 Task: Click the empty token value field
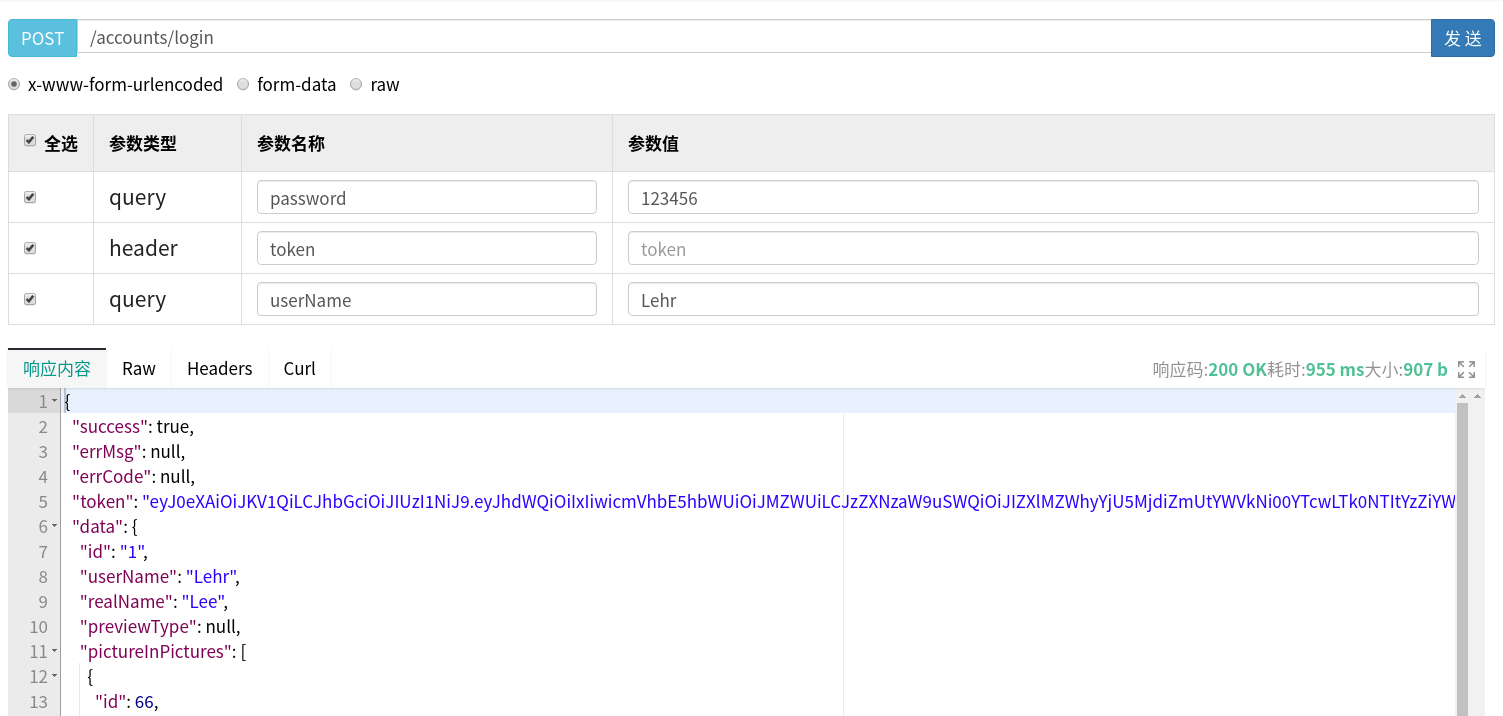1053,248
